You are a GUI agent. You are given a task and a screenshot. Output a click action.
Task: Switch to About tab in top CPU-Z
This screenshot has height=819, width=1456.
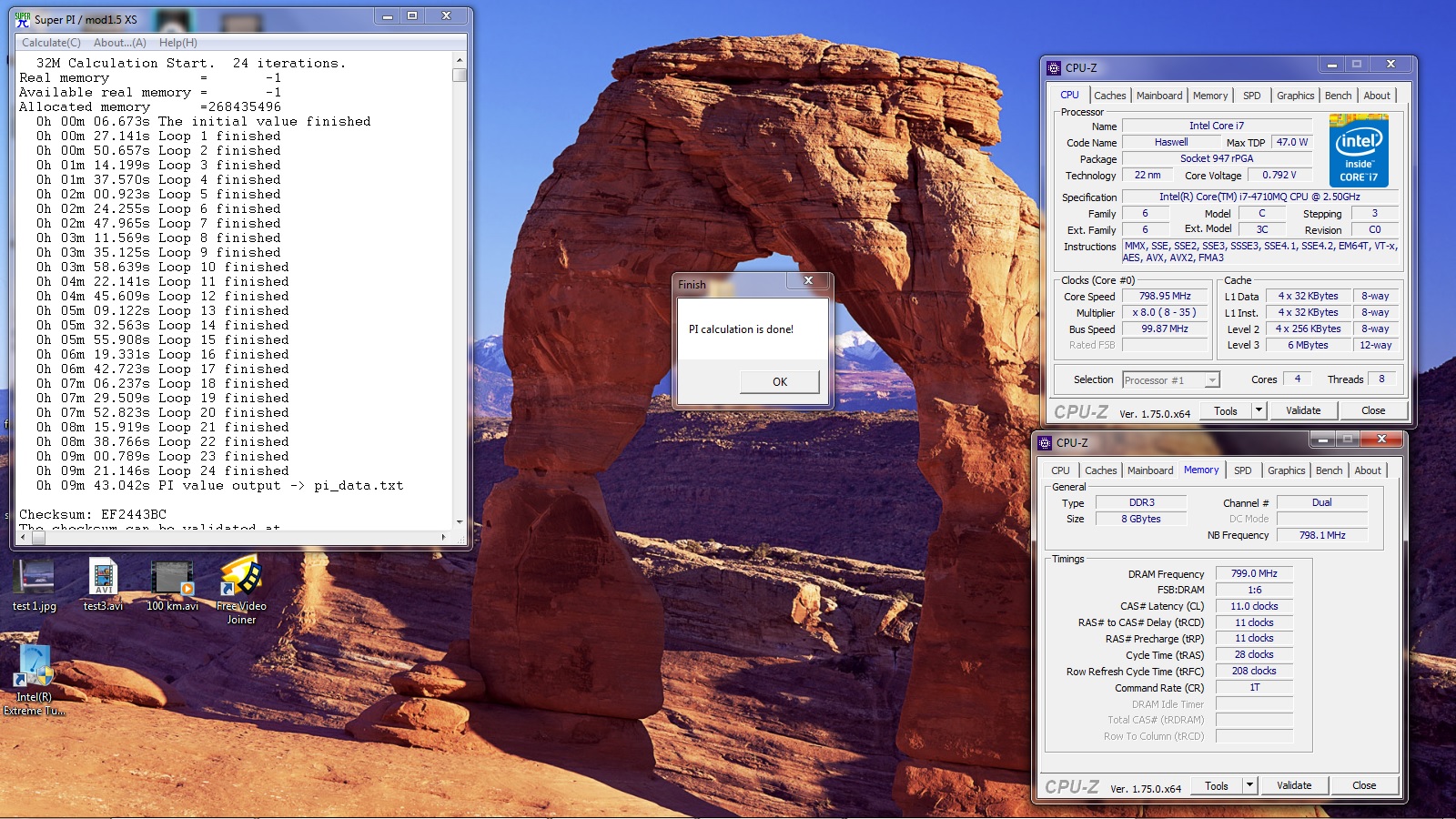pos(1377,96)
